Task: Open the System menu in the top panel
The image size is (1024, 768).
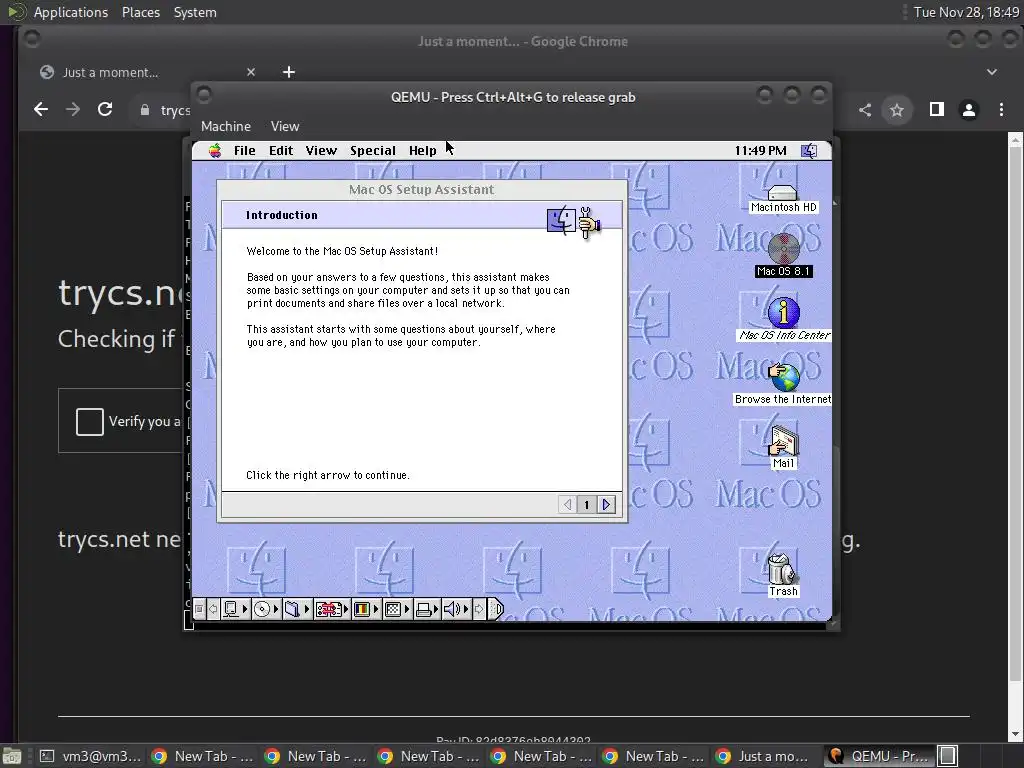Action: [195, 12]
